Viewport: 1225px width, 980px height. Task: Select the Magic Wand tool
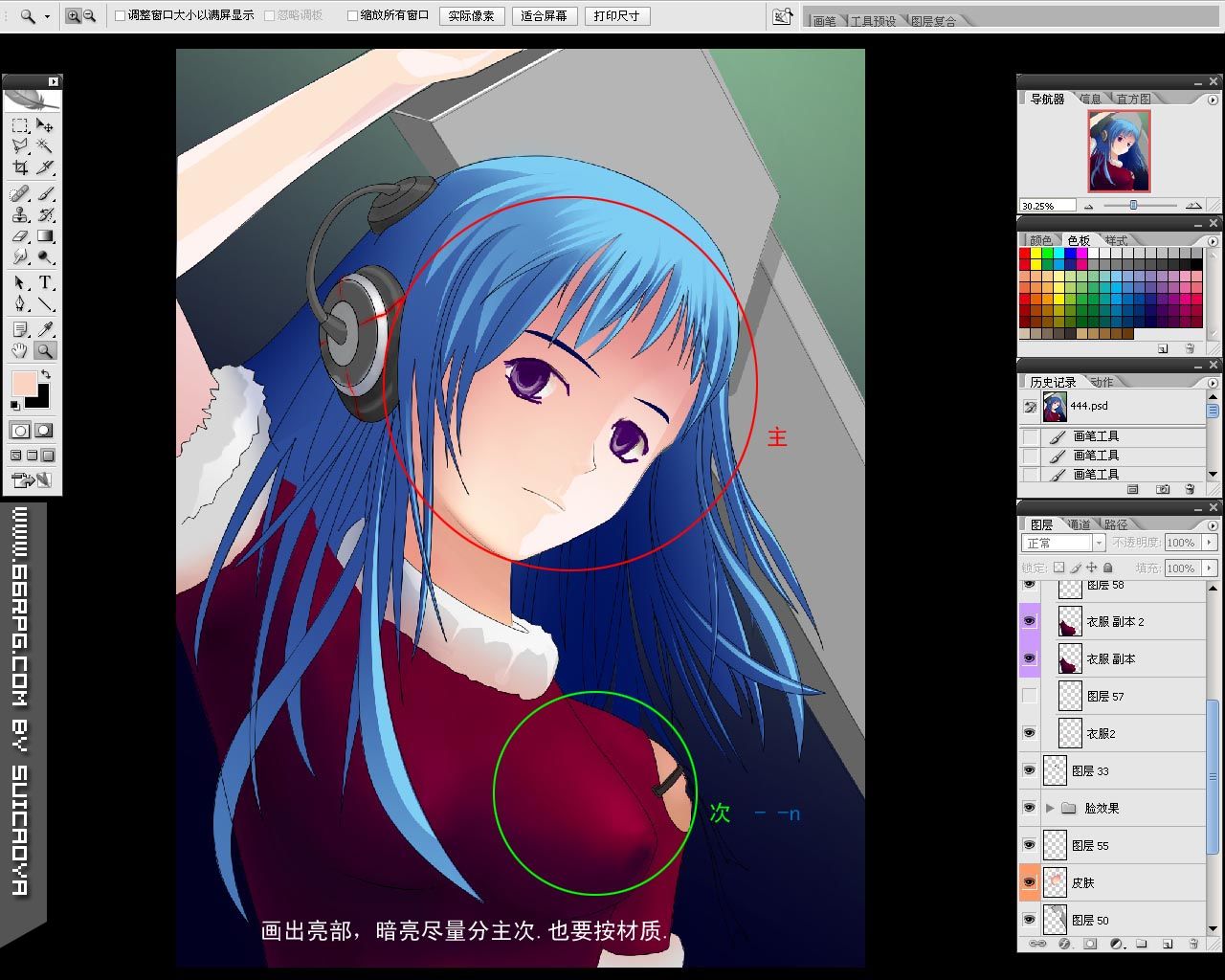pyautogui.click(x=45, y=146)
